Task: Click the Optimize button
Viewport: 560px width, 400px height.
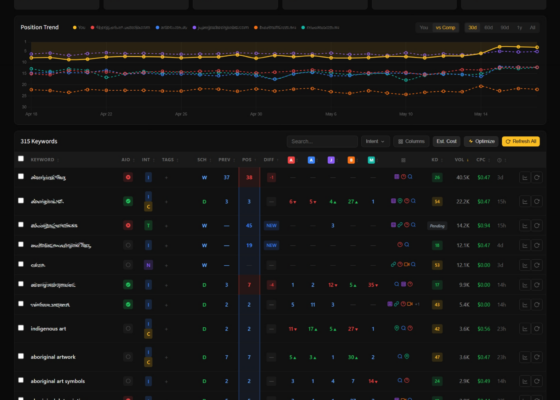Action: click(481, 141)
